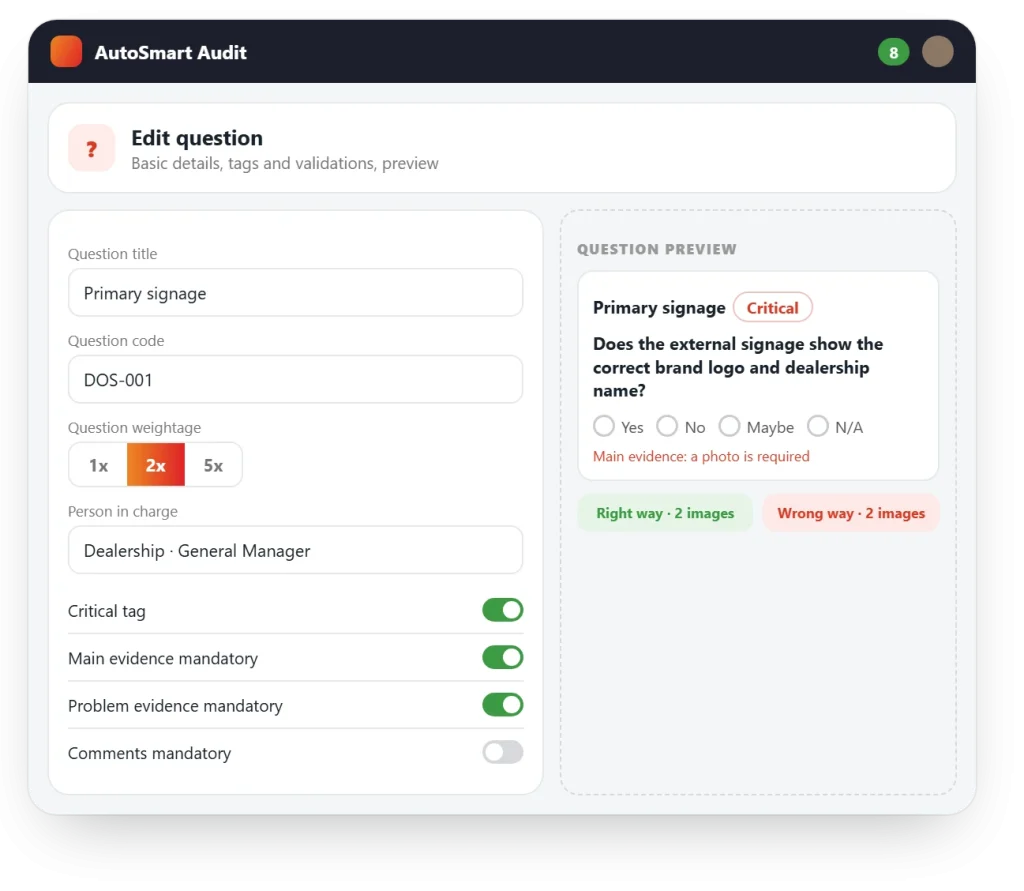Open Right way 2 images
This screenshot has width=1024, height=891.
[665, 513]
